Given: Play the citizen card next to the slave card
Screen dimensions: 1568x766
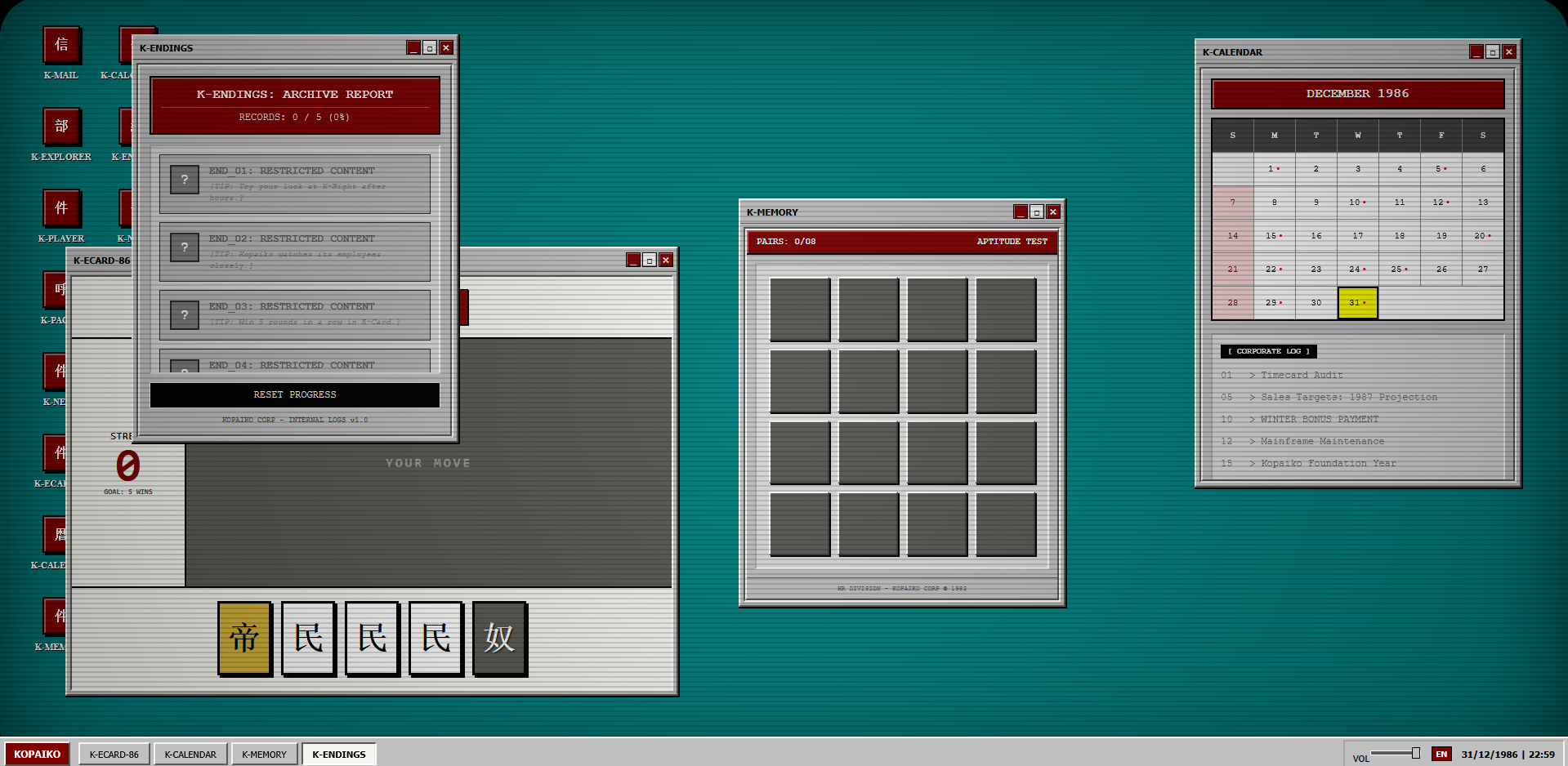Looking at the screenshot, I should click(436, 639).
